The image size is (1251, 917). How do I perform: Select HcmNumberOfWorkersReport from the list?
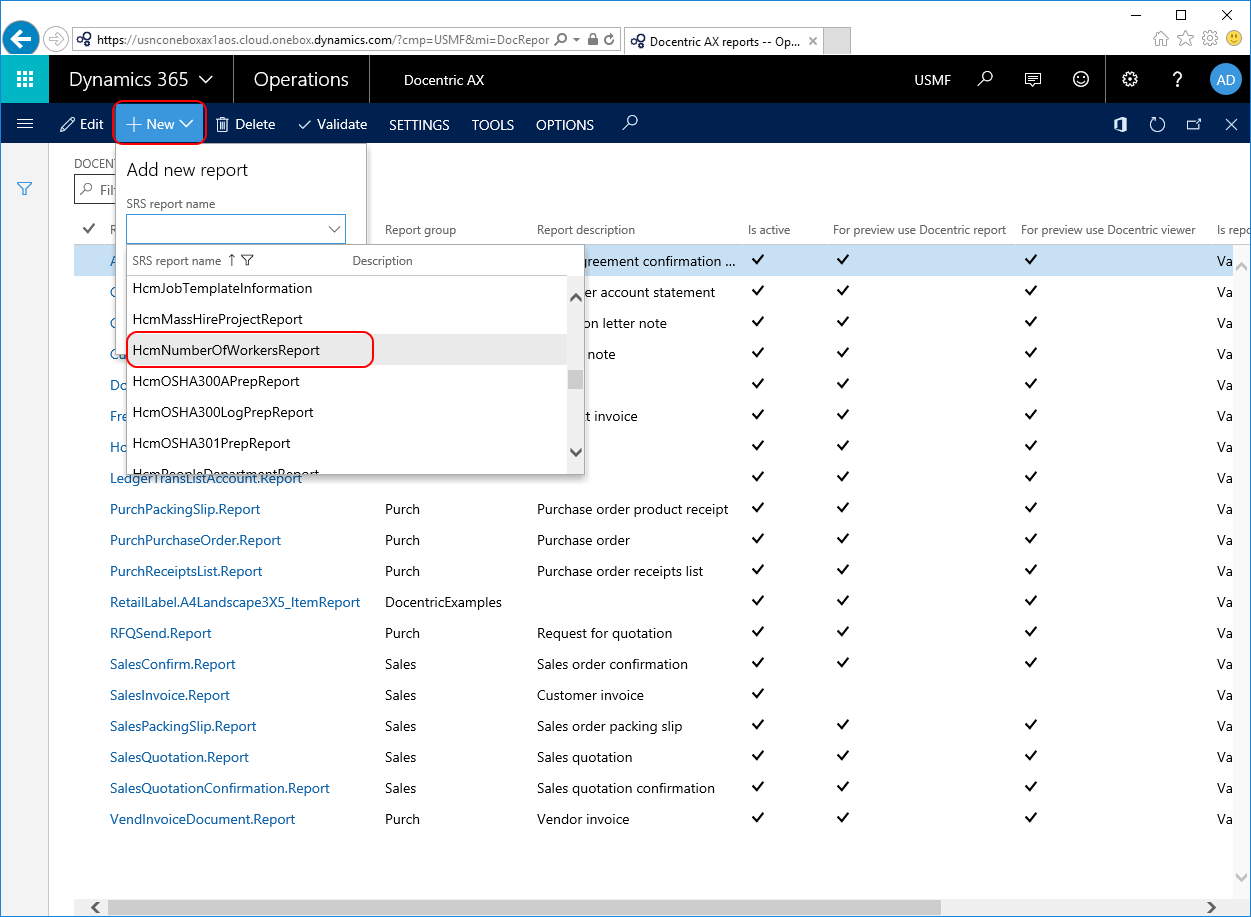[347, 350]
